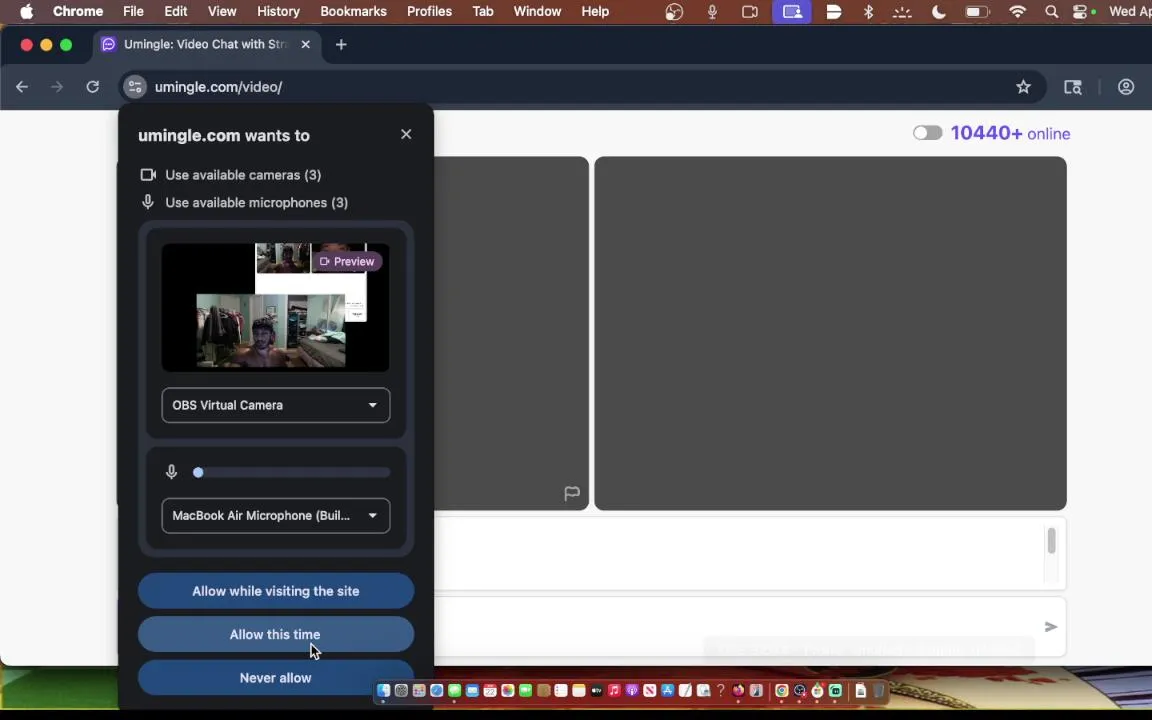Click the report flag icon on video panel

572,493
